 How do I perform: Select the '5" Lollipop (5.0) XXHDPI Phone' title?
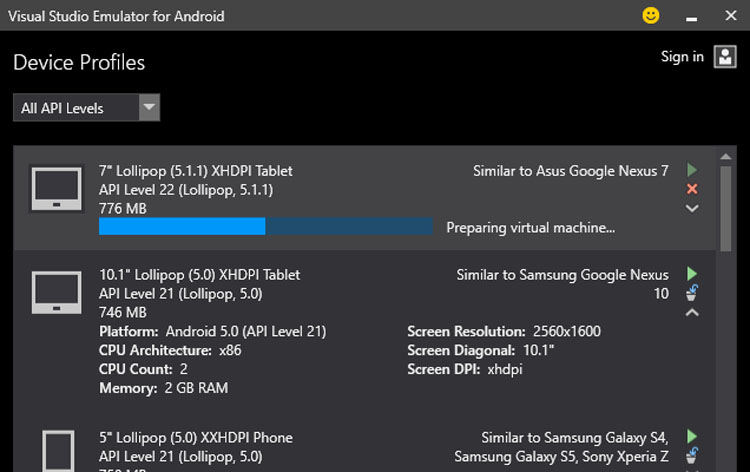pyautogui.click(x=196, y=438)
